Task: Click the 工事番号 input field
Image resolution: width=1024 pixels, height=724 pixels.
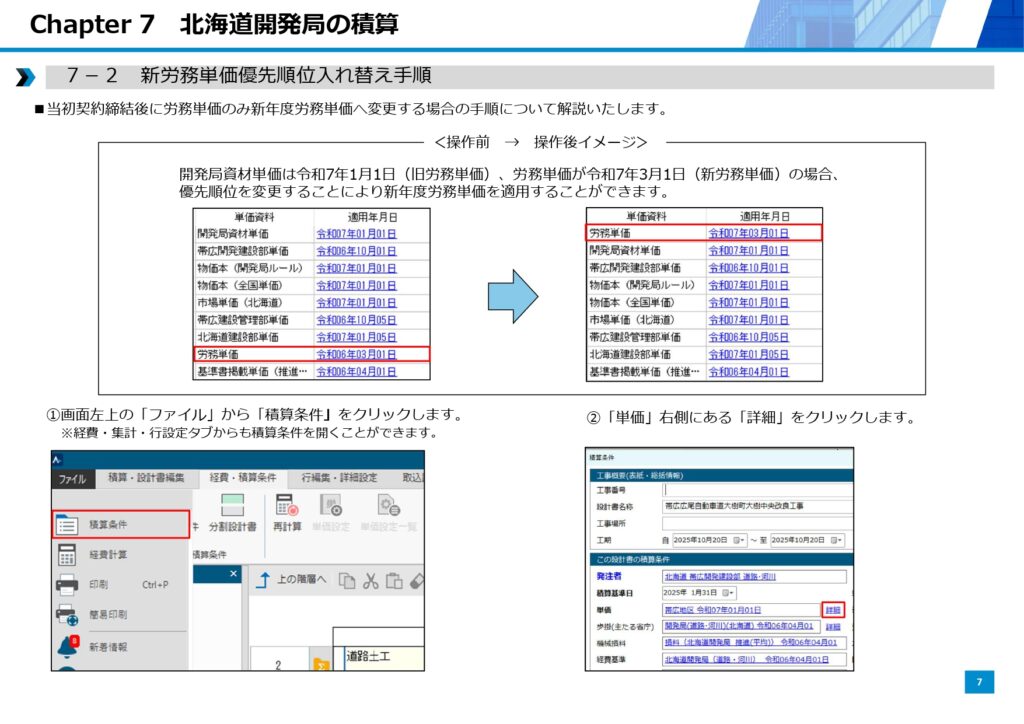Action: (755, 491)
